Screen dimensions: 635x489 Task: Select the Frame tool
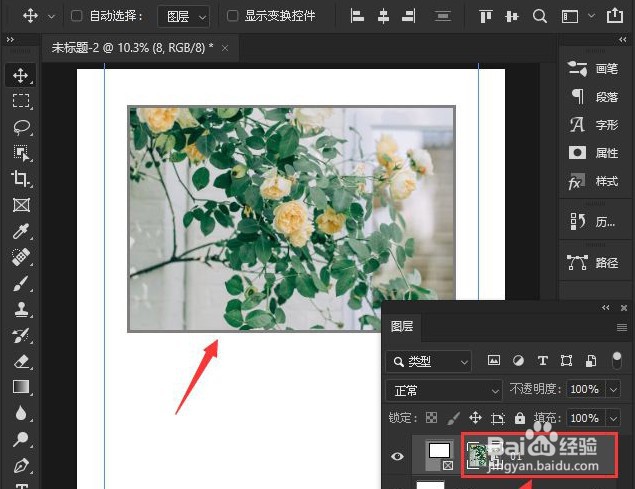point(21,205)
